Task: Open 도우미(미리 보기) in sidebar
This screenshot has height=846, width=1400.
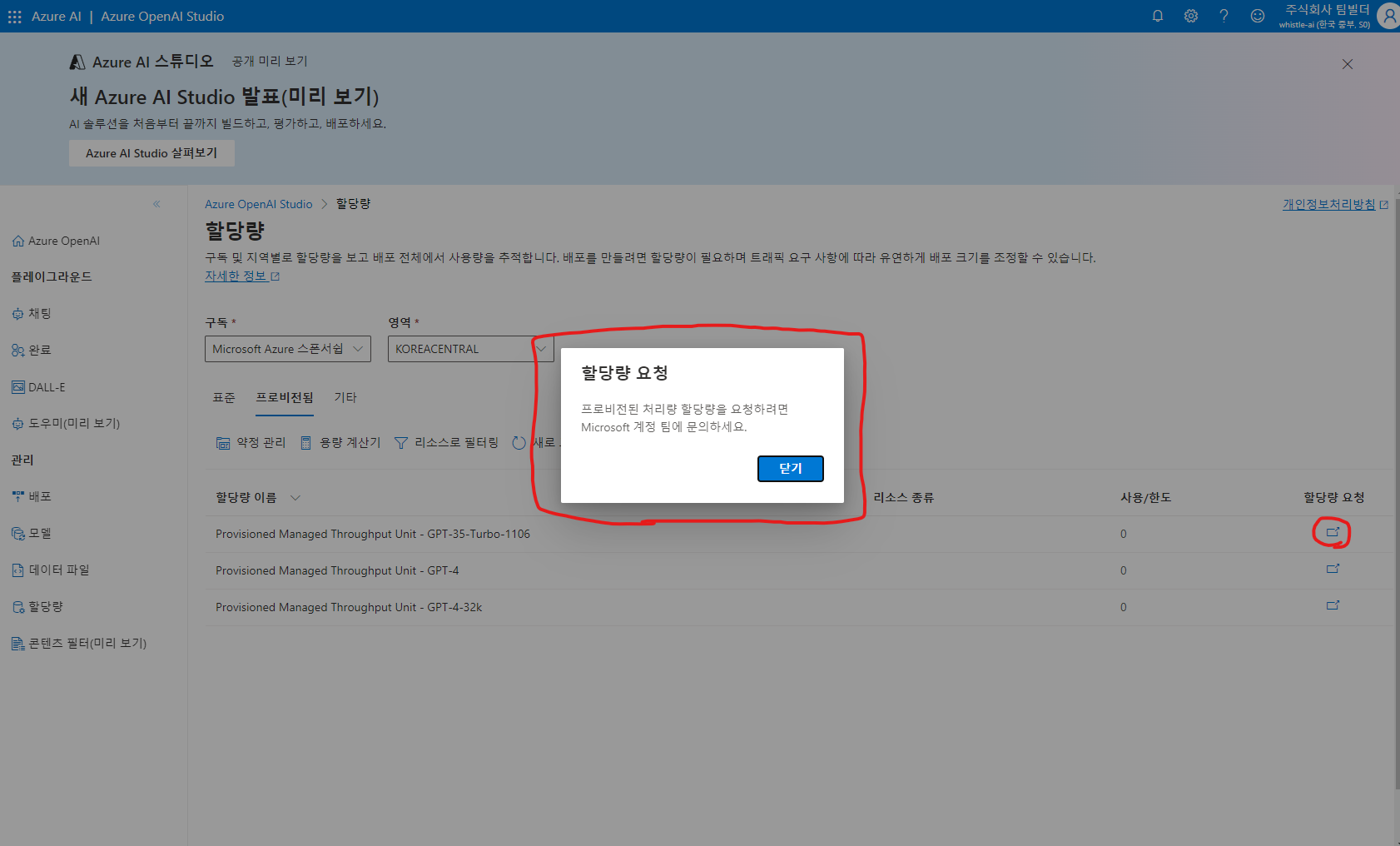Action: (x=67, y=424)
